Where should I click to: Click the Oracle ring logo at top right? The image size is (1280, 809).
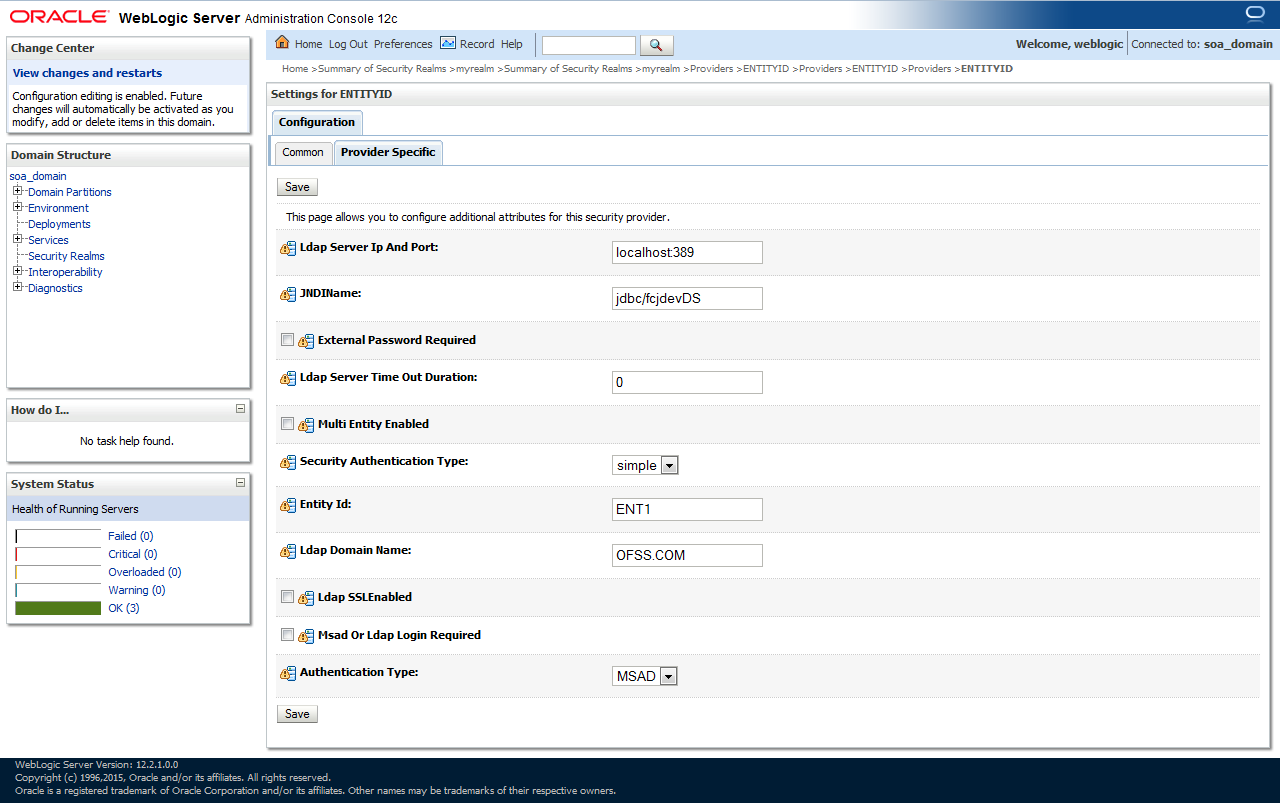tap(1255, 14)
